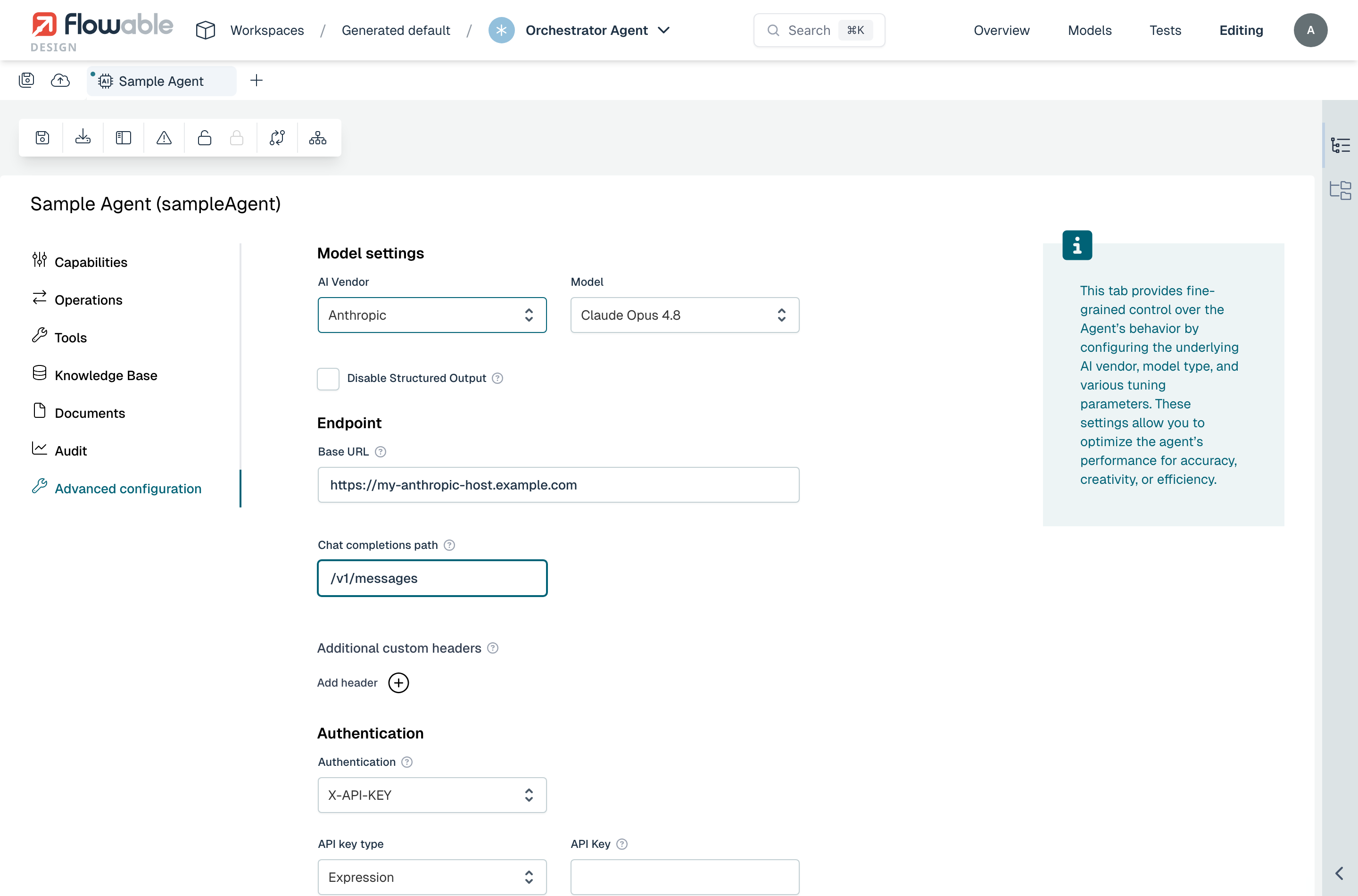Image resolution: width=1358 pixels, height=896 pixels.
Task: Click the versioning branch arrows icon
Action: click(277, 138)
